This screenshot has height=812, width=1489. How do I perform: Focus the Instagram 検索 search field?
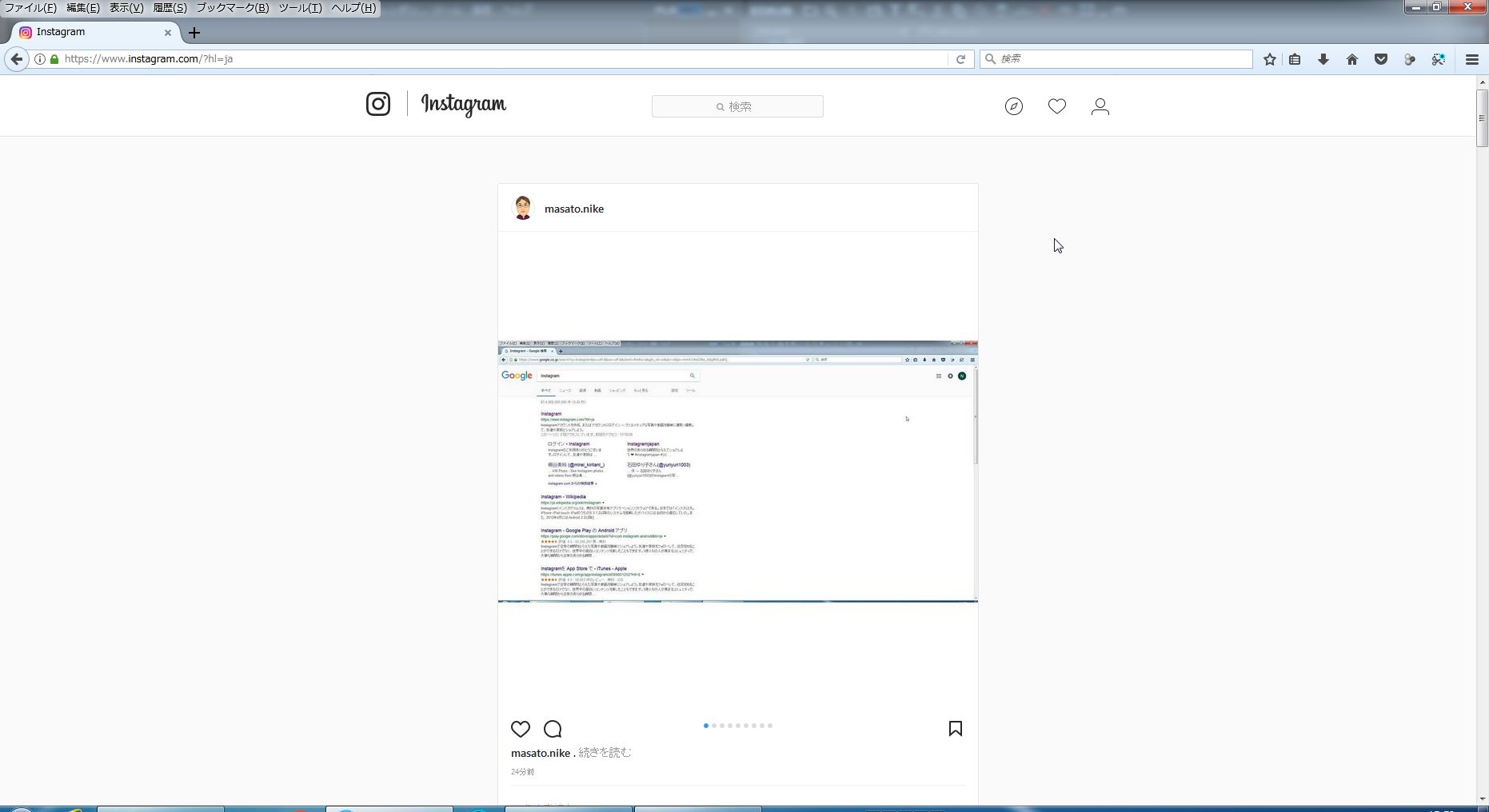coord(737,106)
